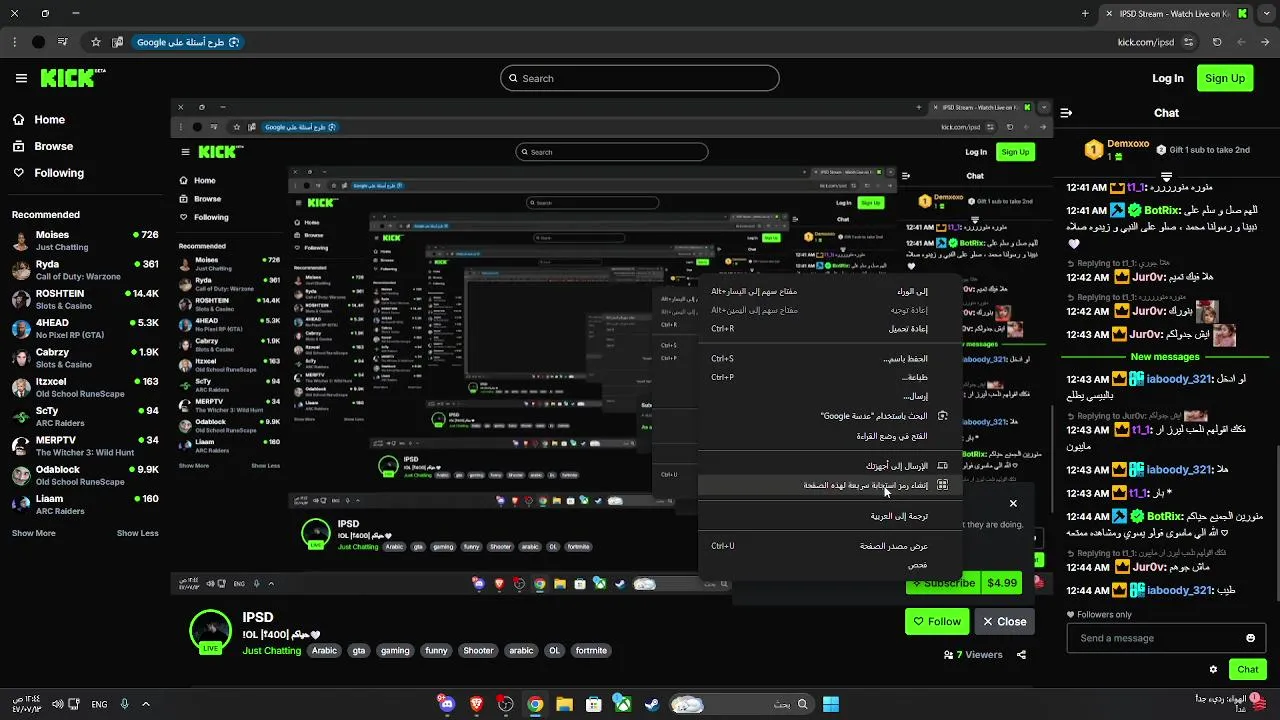Image resolution: width=1280 pixels, height=720 pixels.
Task: Open chat settings gear icon
Action: (x=1213, y=669)
